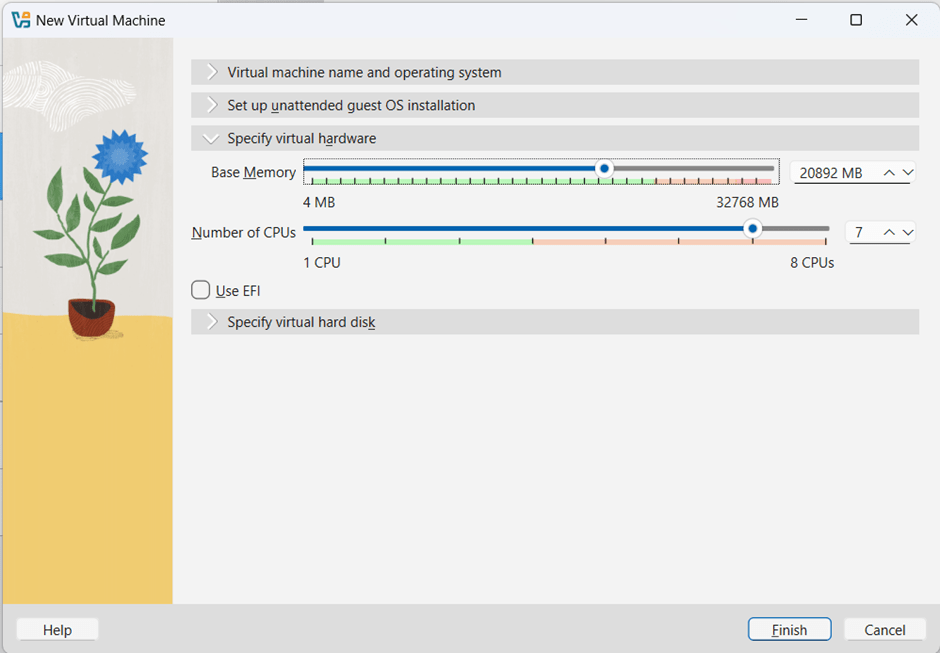Minimize the New Virtual Machine window
Screen dimensions: 940x653
coord(801,20)
